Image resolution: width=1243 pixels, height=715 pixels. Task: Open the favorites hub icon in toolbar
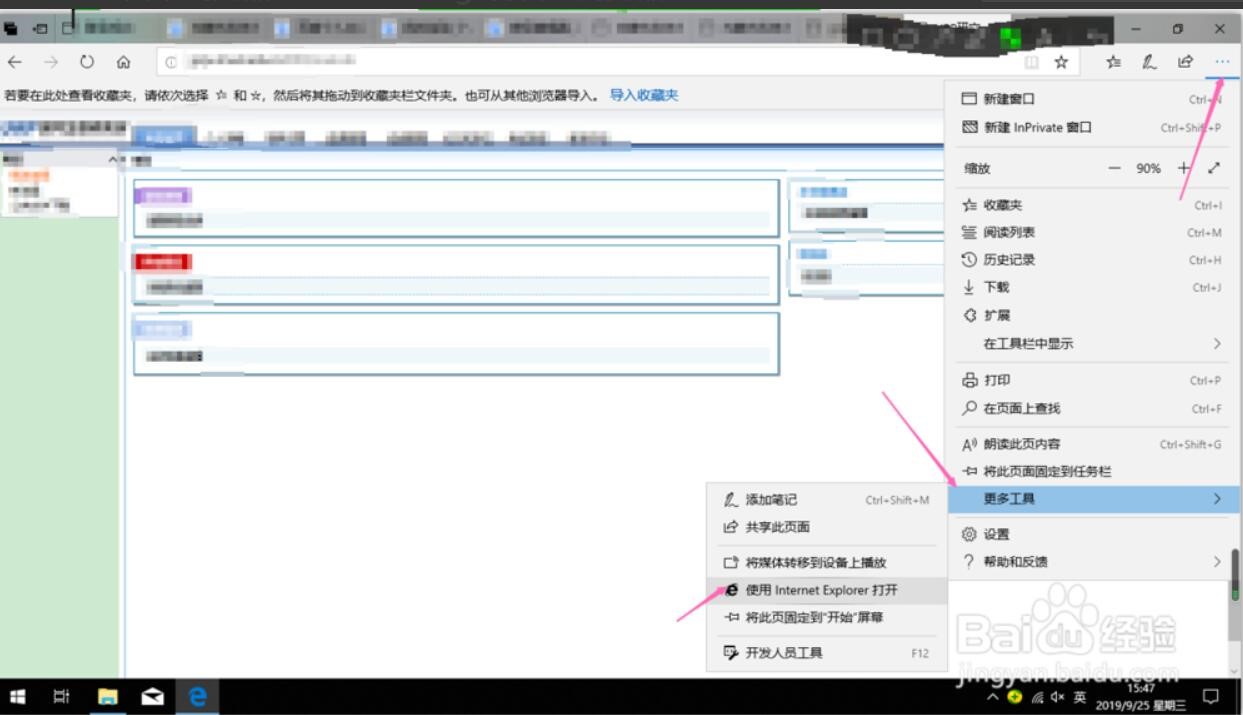point(1114,62)
